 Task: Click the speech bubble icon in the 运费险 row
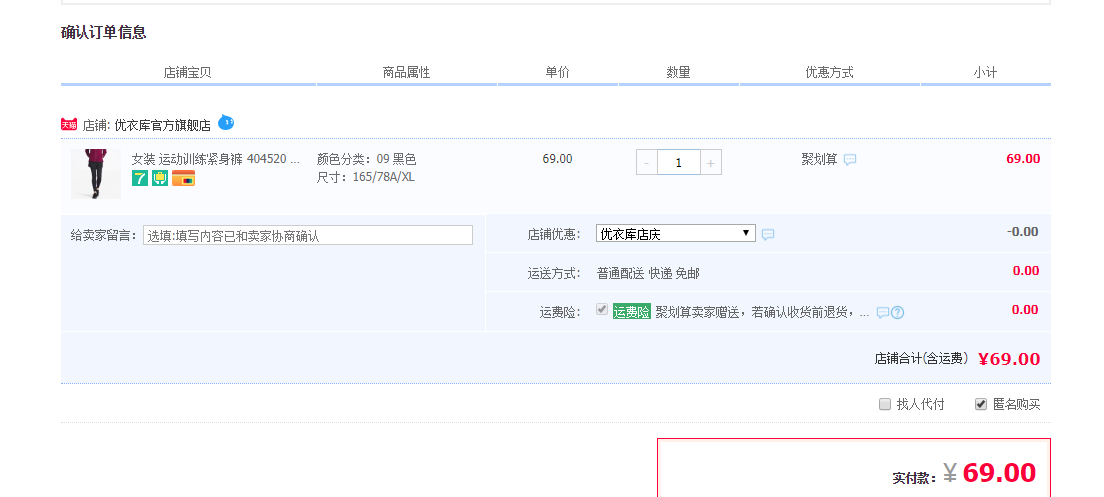coord(882,313)
